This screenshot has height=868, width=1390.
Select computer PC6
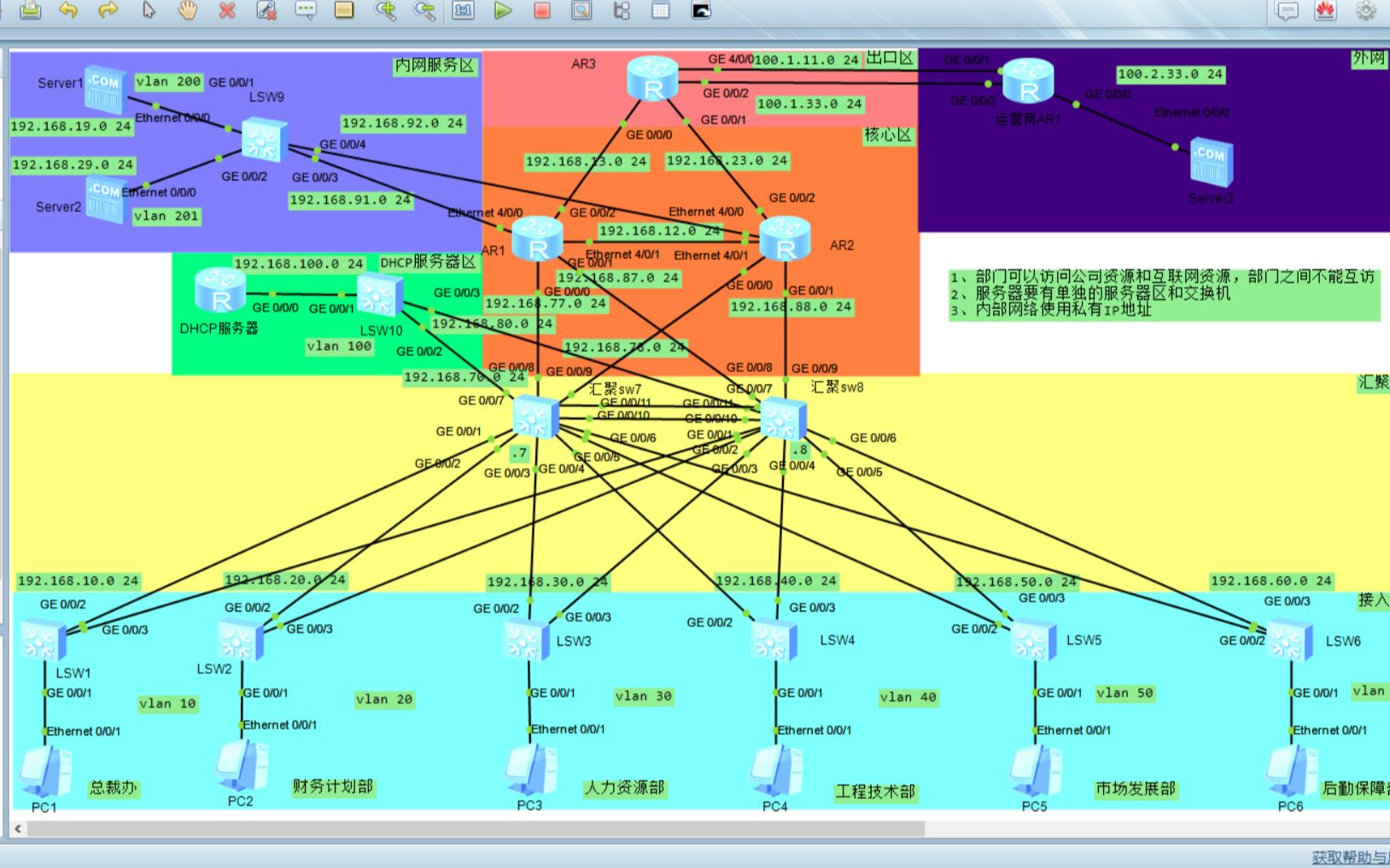pos(1293,772)
